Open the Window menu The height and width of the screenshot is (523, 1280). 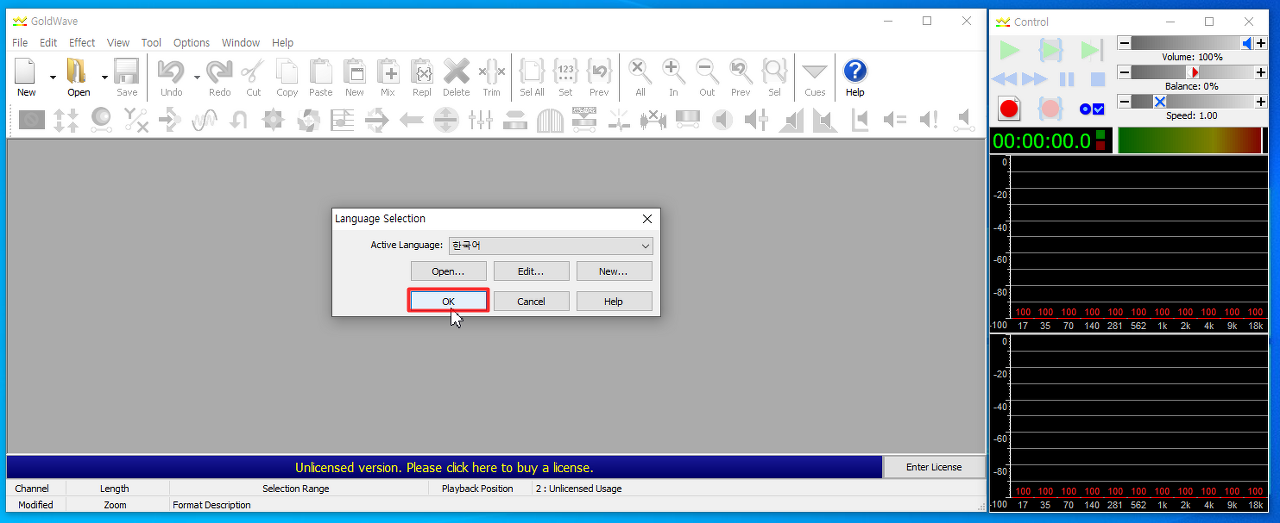(x=241, y=43)
